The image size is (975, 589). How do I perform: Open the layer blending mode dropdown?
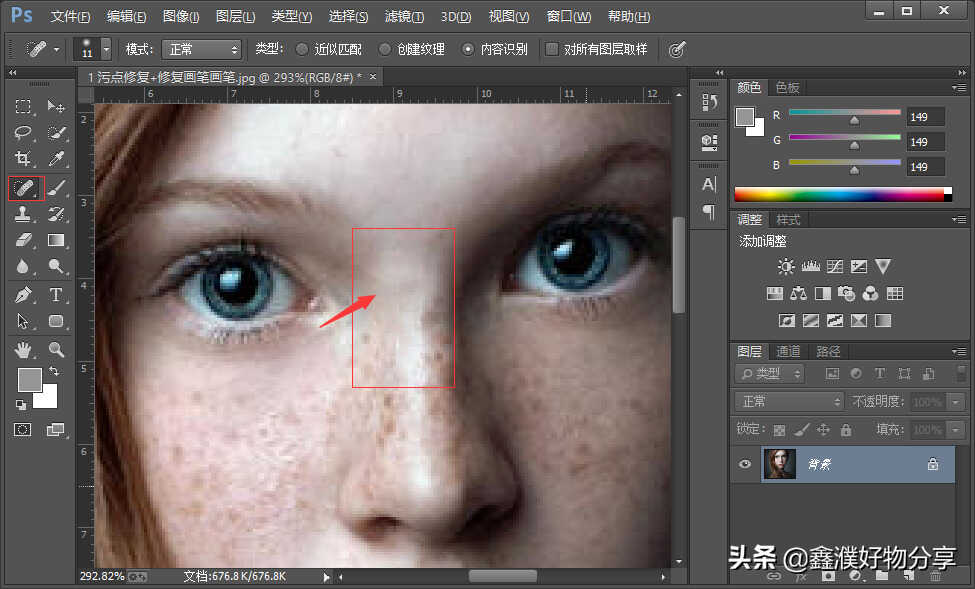(789, 402)
